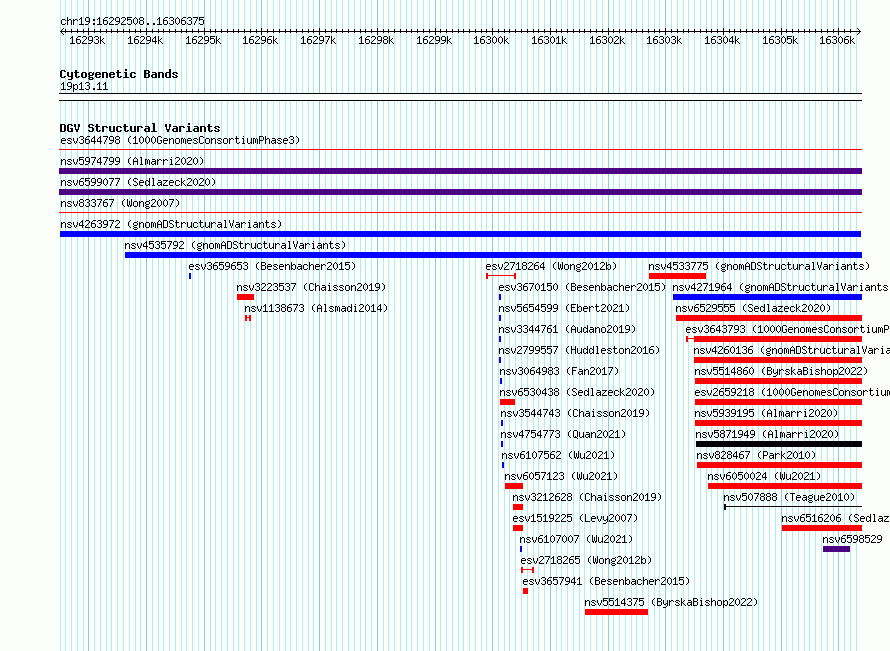The image size is (890, 651).
Task: Select the nsv5514860 ByrskaBishop2022 label
Action: click(x=781, y=371)
